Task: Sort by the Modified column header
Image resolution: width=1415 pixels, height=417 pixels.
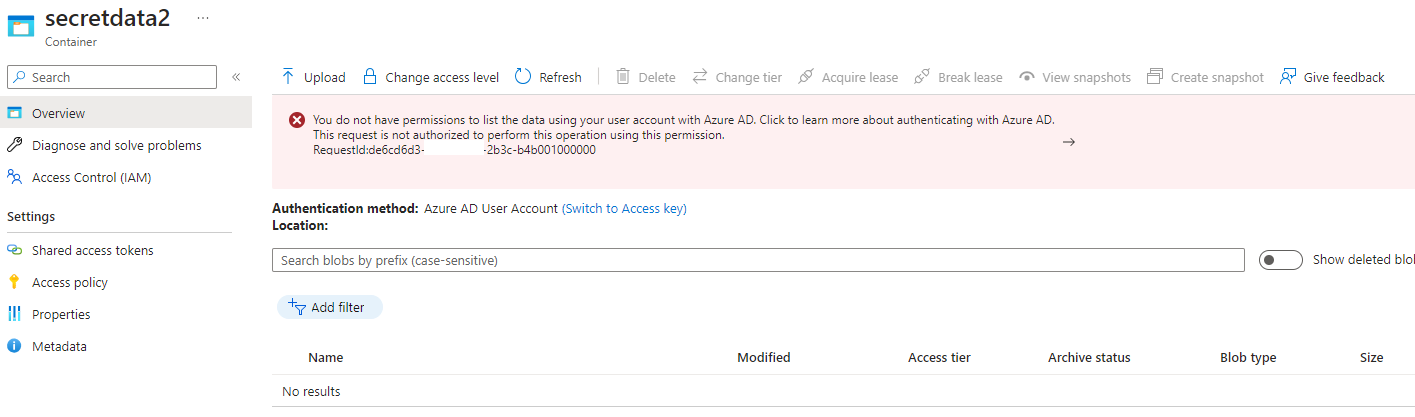Action: pyautogui.click(x=764, y=357)
